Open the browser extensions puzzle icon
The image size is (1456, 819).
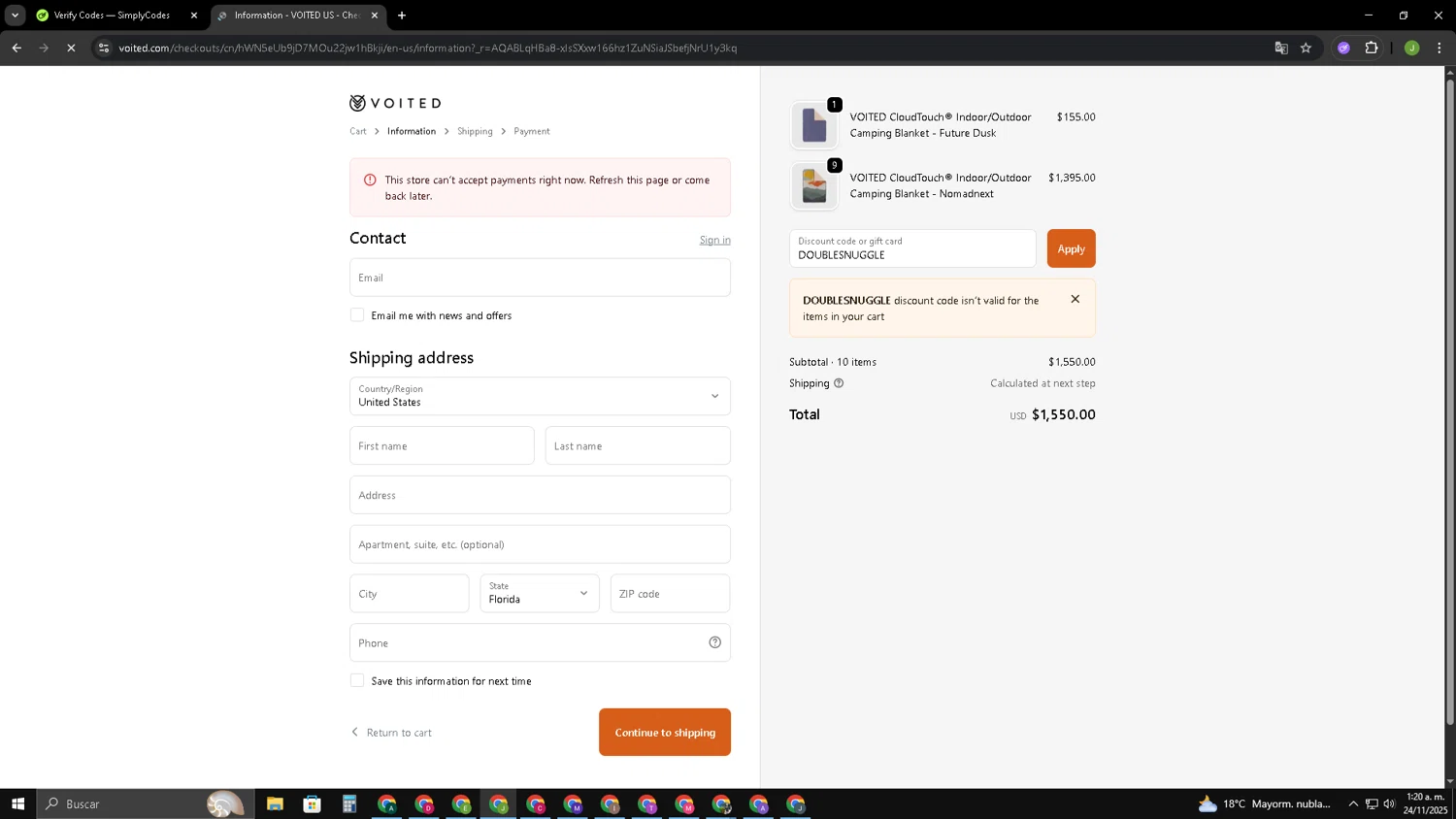tap(1372, 48)
